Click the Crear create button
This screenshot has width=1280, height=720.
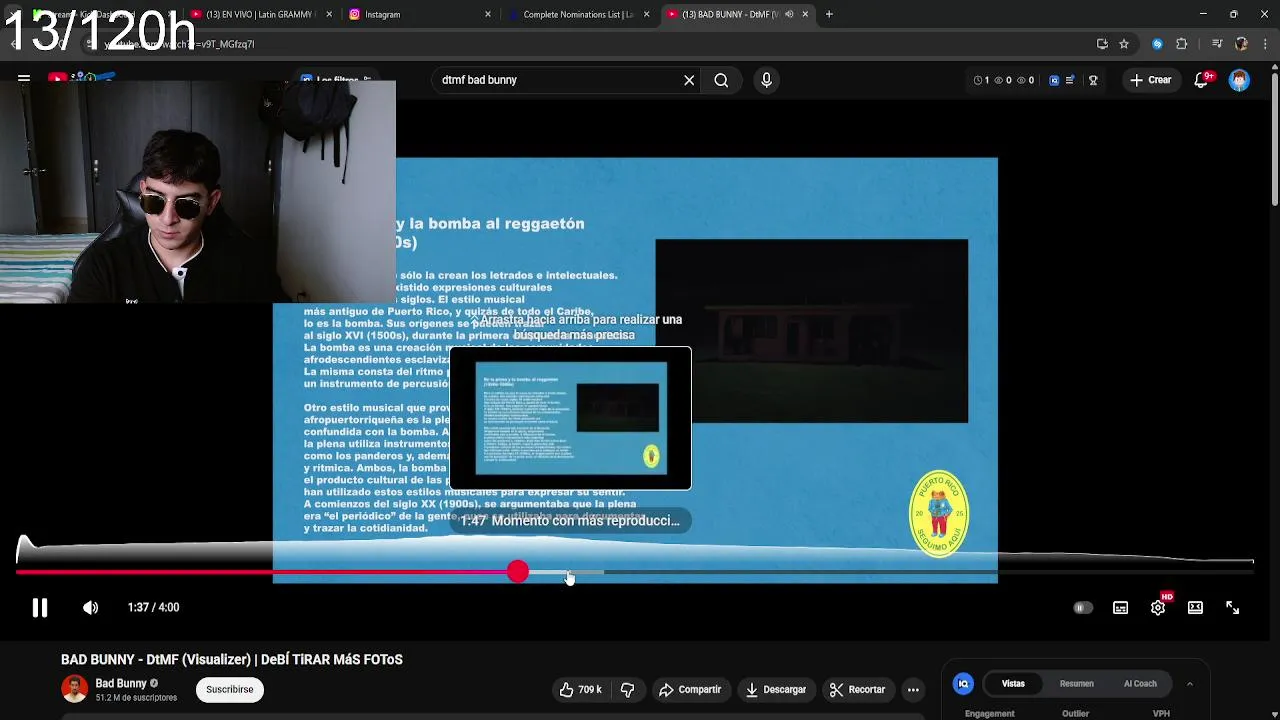pos(1150,80)
